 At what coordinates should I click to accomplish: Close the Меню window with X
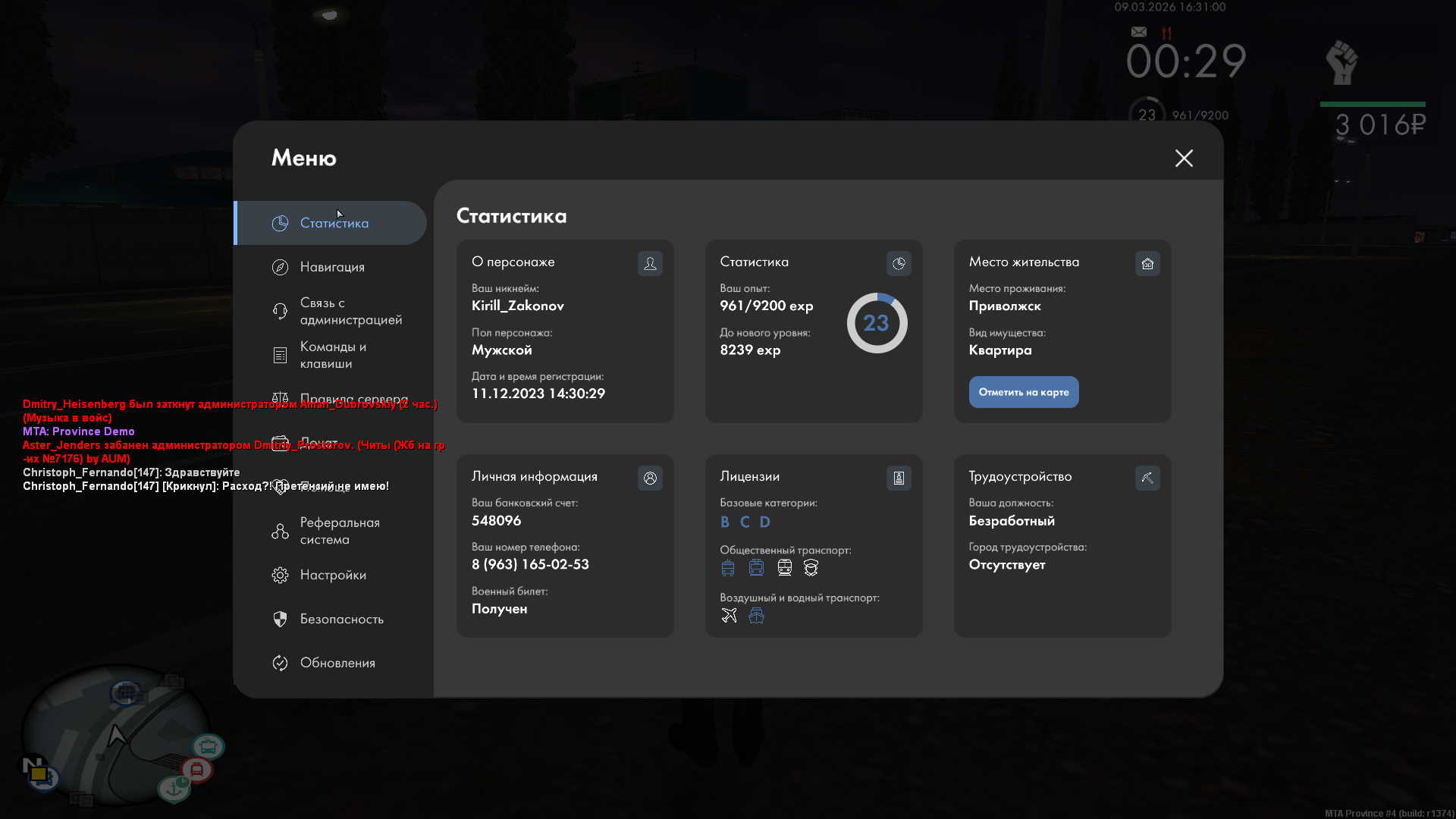[1184, 158]
